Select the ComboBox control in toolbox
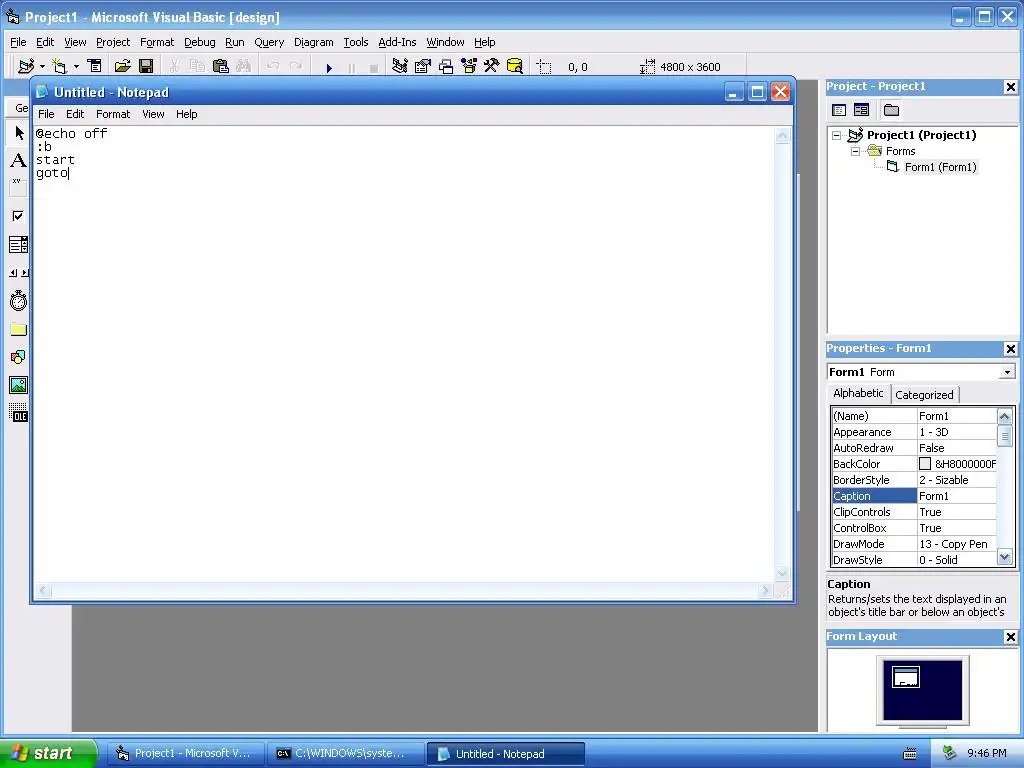Viewport: 1024px width, 768px height. 18,245
